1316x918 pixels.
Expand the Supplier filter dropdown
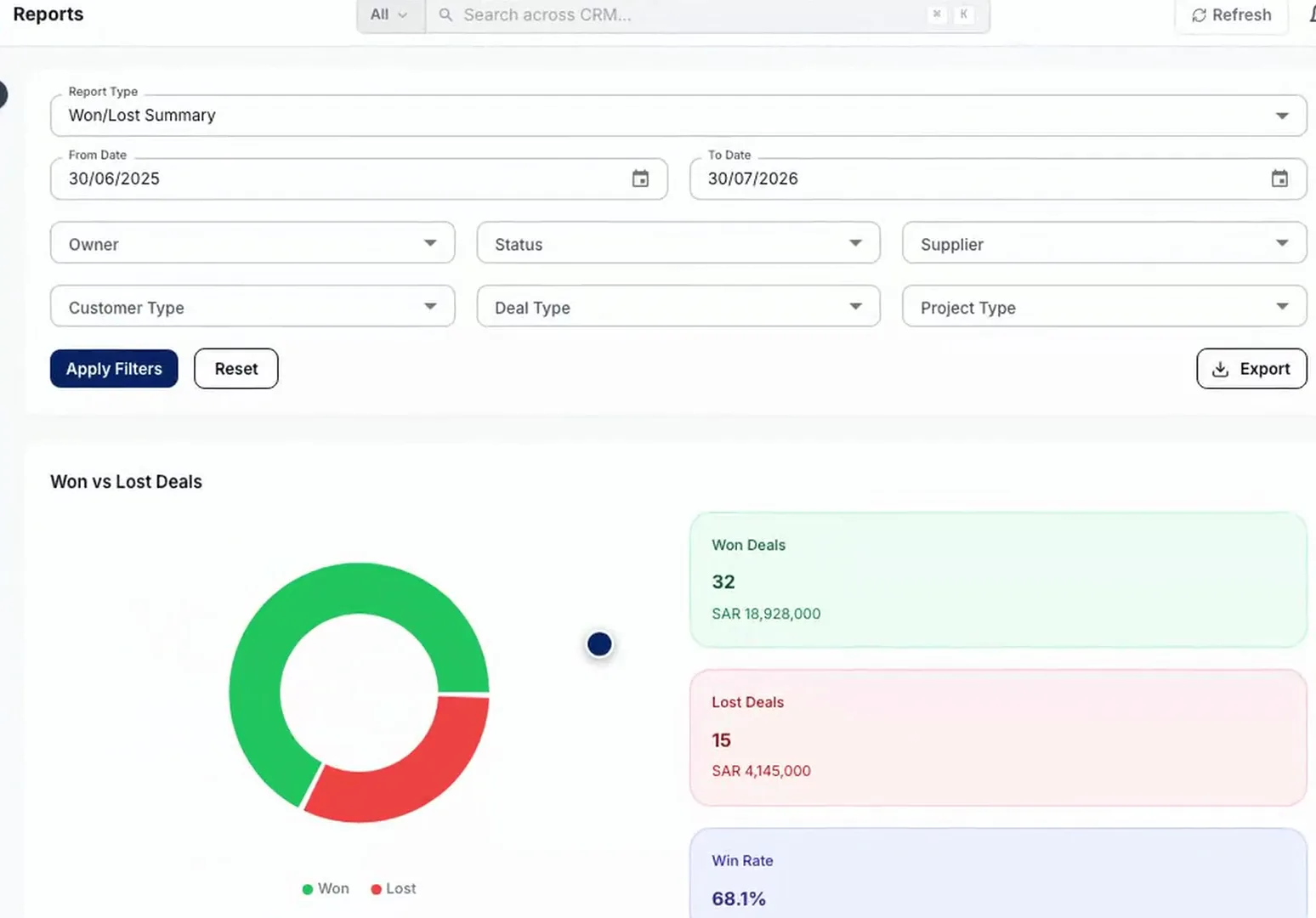click(x=1104, y=244)
